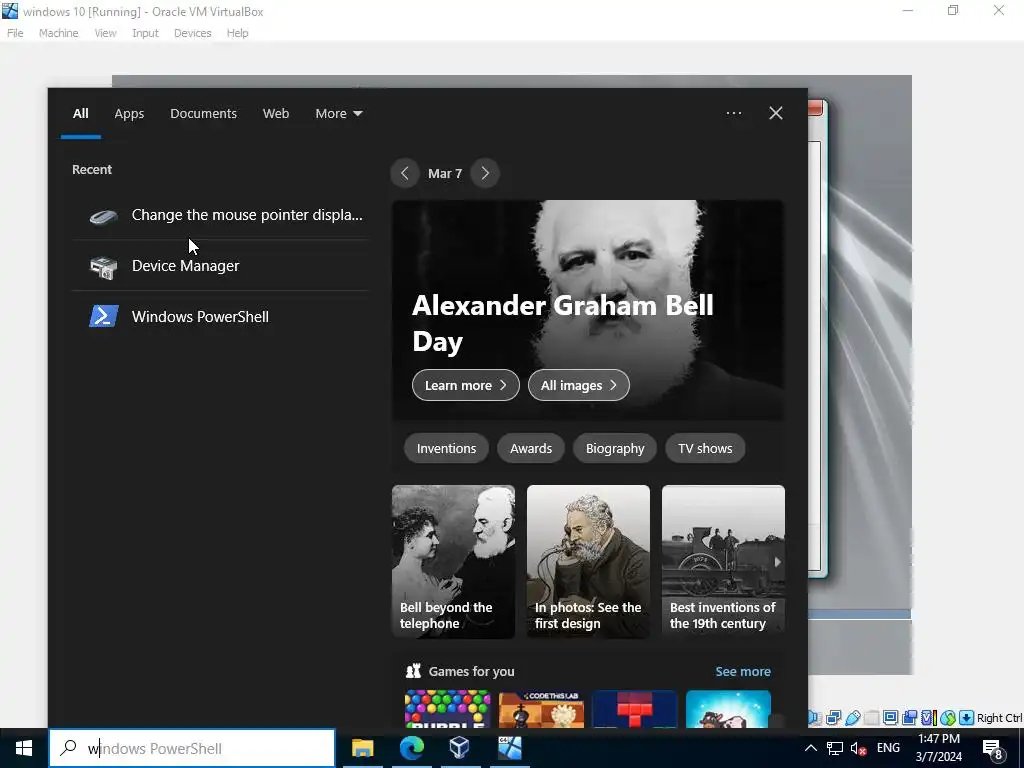This screenshot has height=768, width=1024.
Task: Open Best inventions of the 19th century card
Action: [723, 562]
